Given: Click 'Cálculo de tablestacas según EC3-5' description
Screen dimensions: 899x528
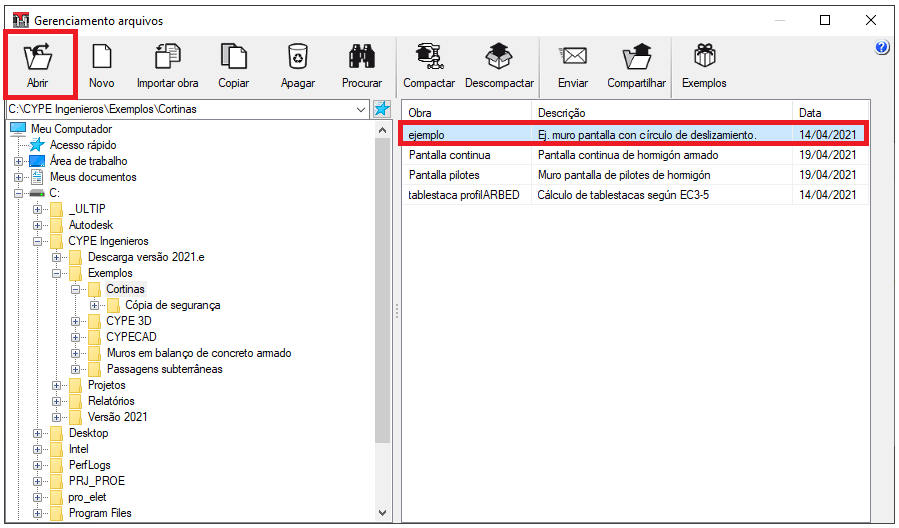Looking at the screenshot, I should tap(623, 195).
